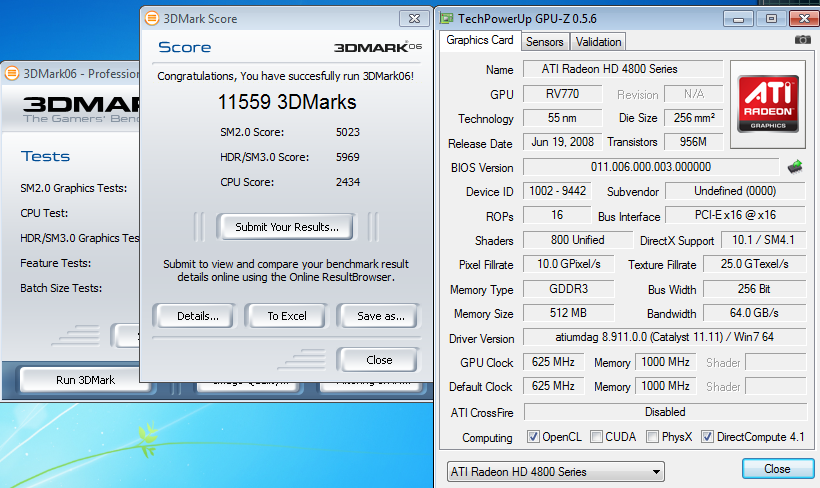Click the ATI CrossFire Disabled field

(x=665, y=412)
